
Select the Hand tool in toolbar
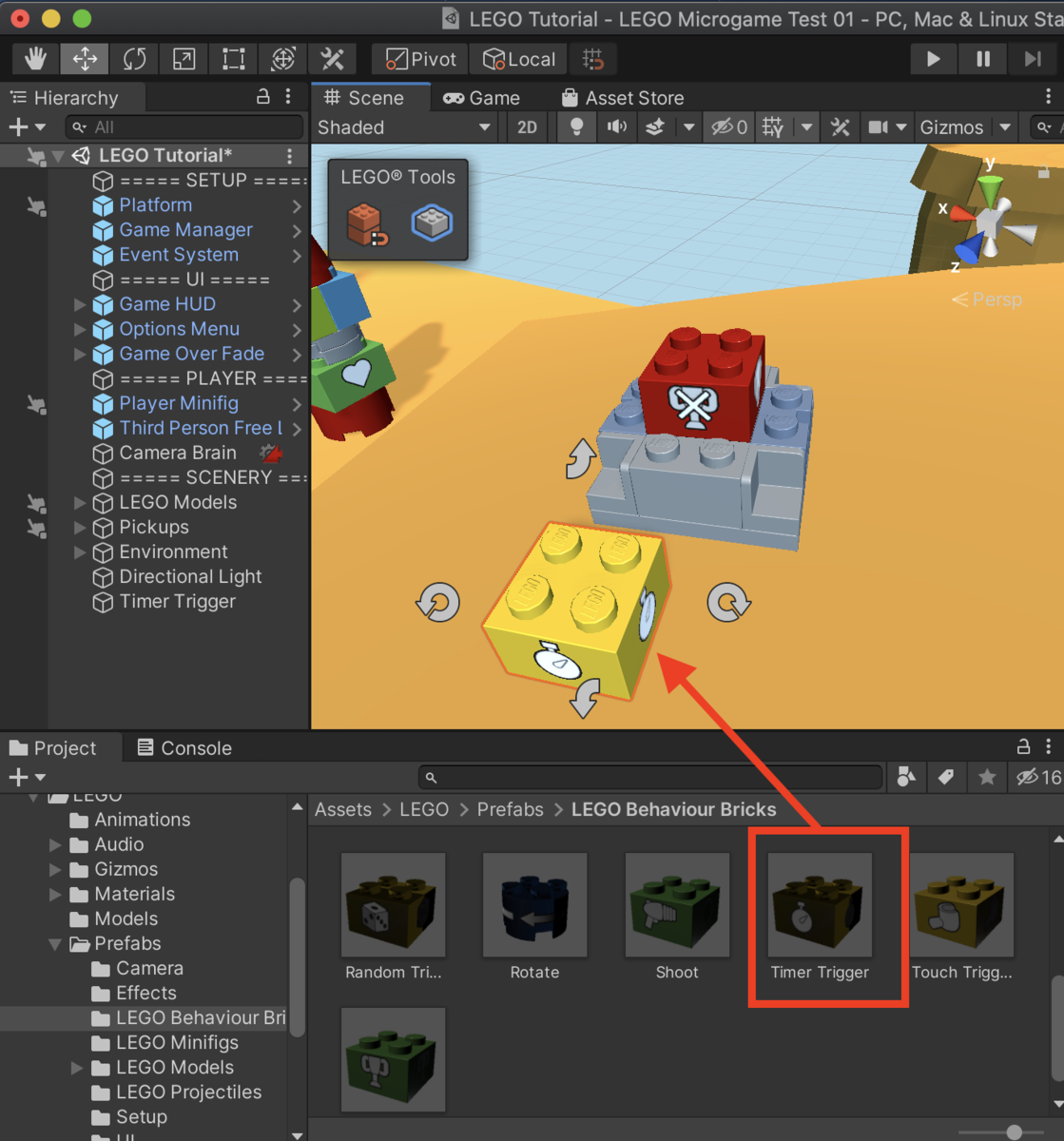(x=35, y=59)
